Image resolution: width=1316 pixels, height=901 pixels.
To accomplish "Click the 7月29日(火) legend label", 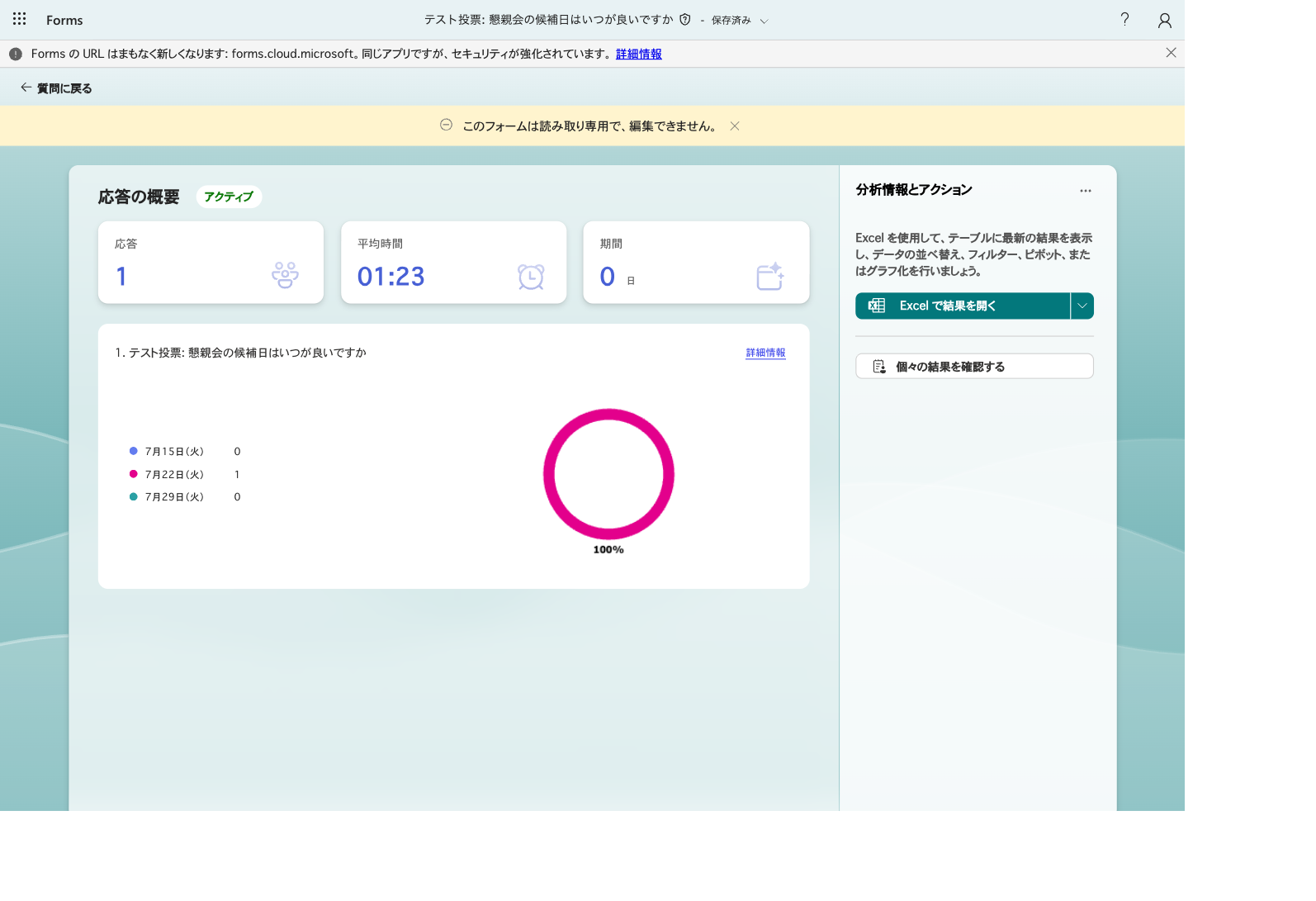I will [174, 497].
